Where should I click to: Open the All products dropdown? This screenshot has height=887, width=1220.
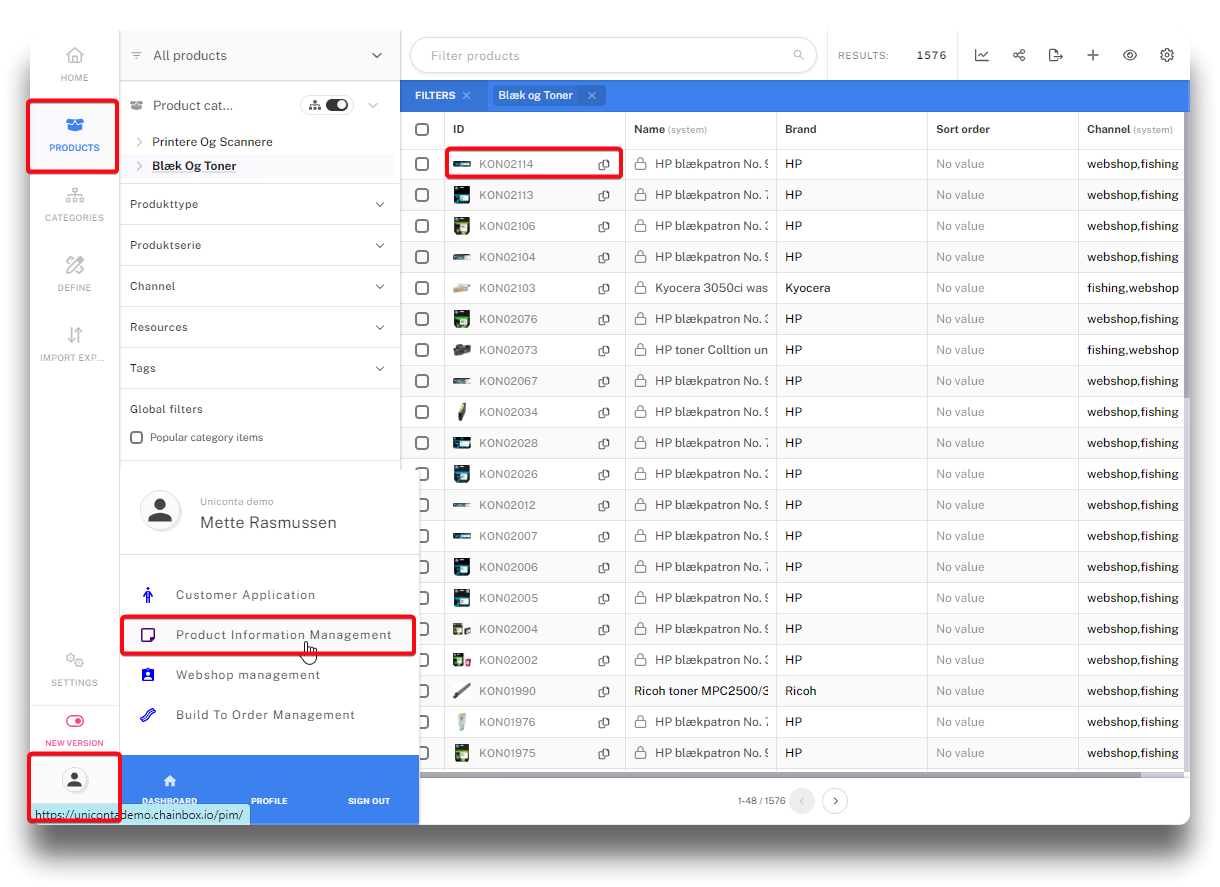[259, 56]
